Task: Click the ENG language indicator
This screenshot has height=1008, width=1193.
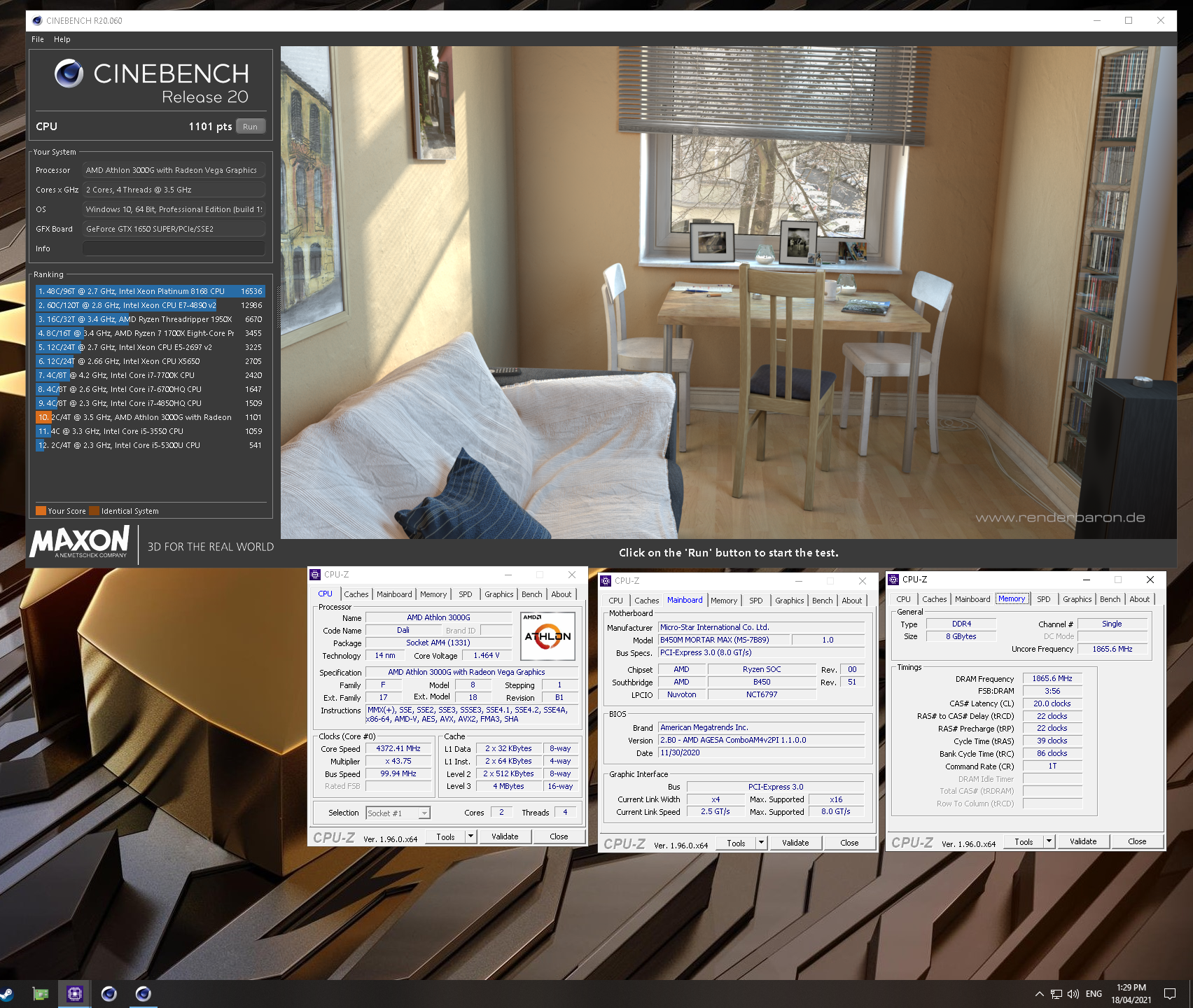Action: [x=1094, y=994]
